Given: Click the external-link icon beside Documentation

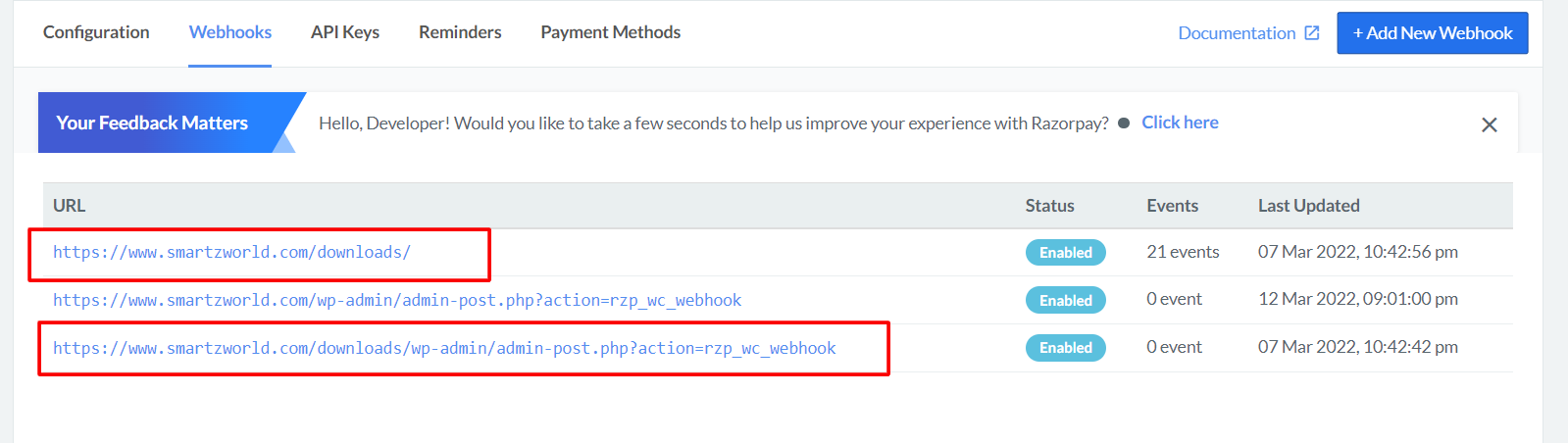Looking at the screenshot, I should point(1312,32).
